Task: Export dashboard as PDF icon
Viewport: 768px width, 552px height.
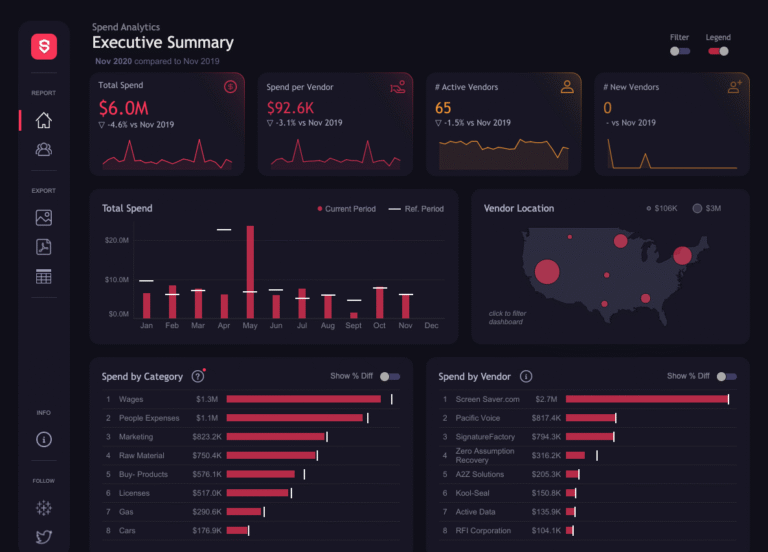Action: click(x=44, y=247)
